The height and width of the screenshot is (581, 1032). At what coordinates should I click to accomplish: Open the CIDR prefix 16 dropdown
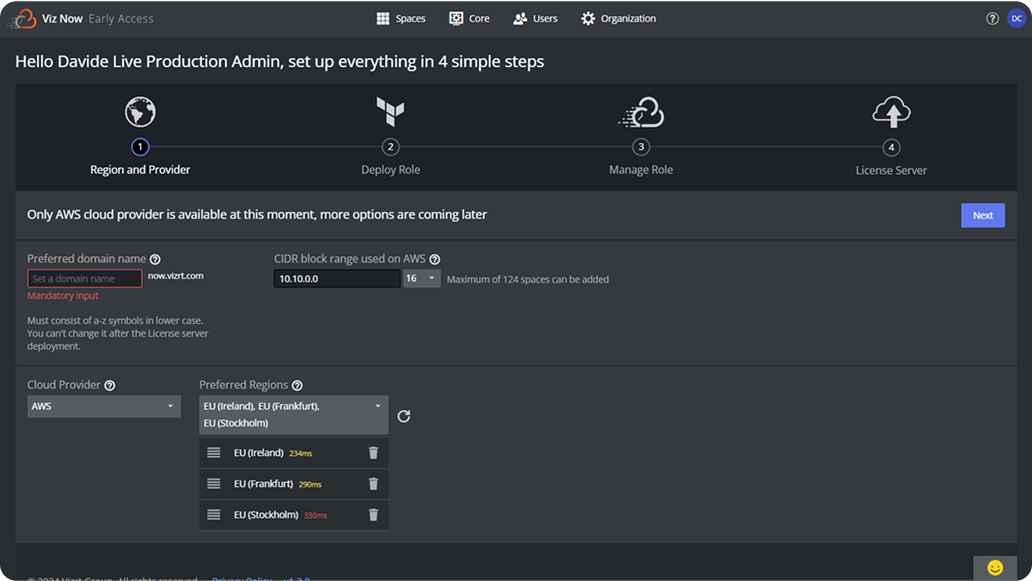pyautogui.click(x=421, y=278)
